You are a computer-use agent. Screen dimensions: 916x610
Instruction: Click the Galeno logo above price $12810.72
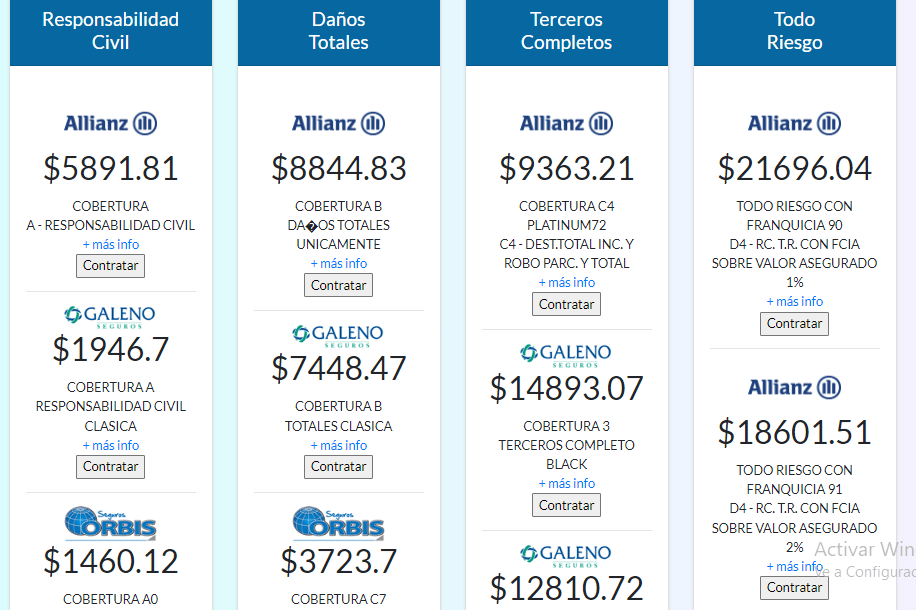click(x=566, y=553)
